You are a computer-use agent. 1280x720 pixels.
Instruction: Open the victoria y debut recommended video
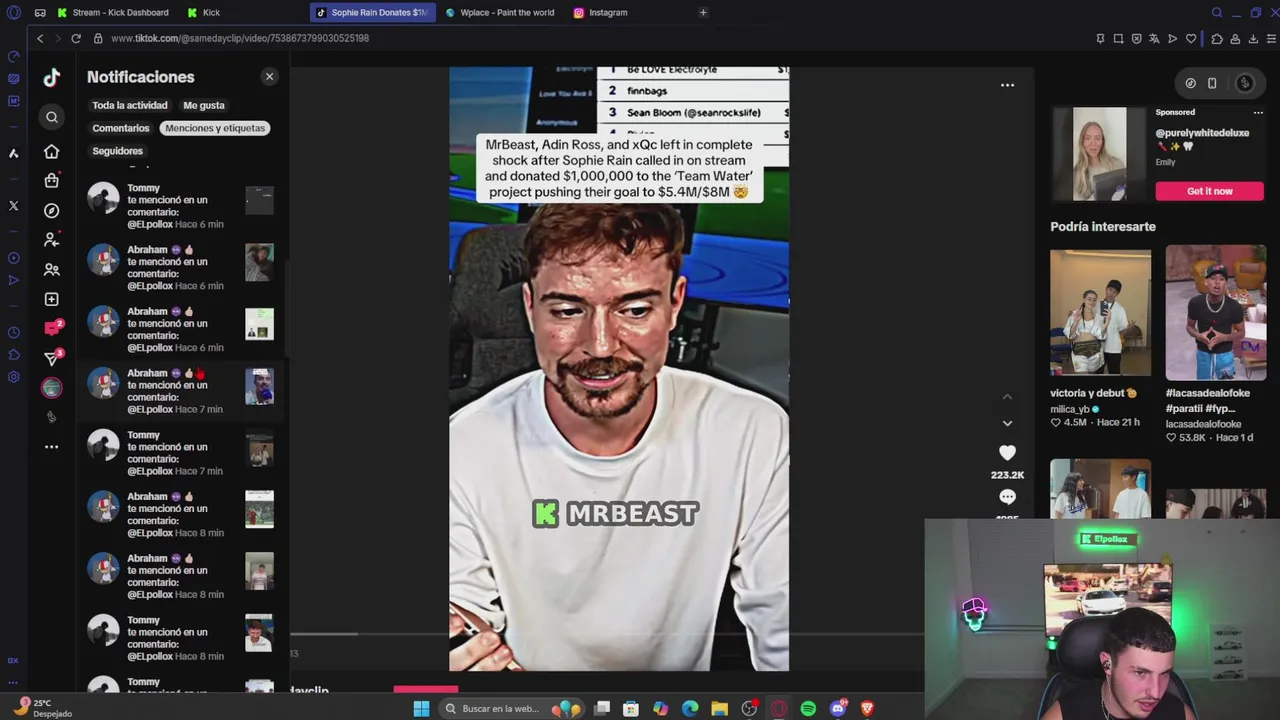point(1101,312)
